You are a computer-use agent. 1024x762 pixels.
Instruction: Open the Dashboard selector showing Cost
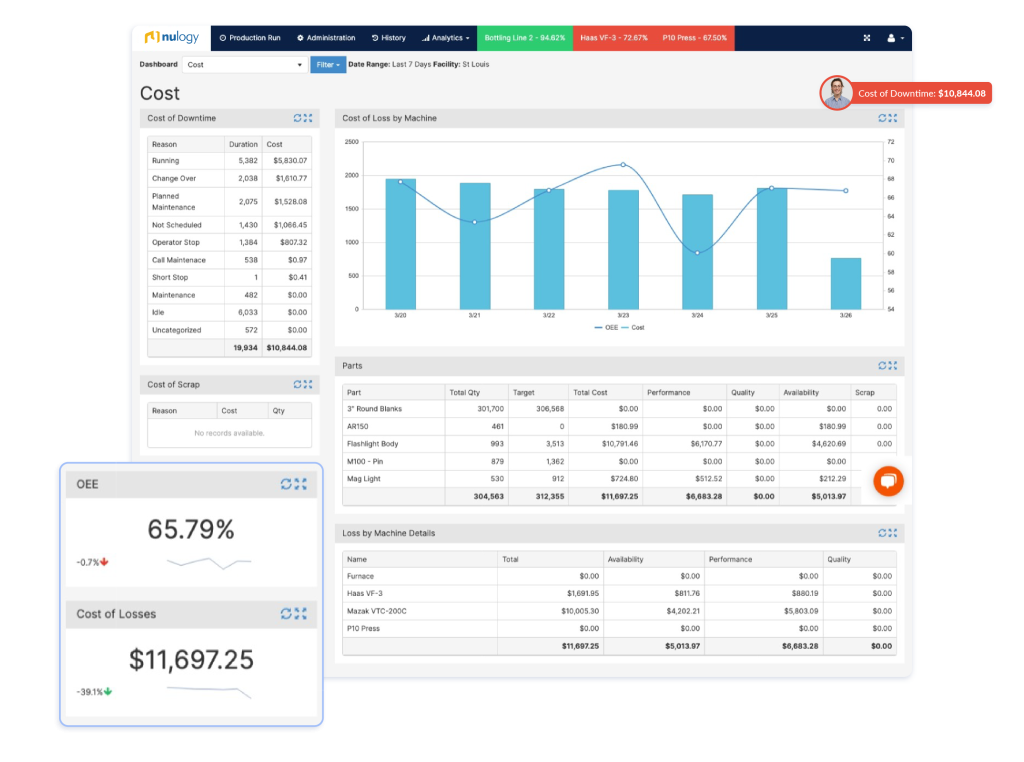245,65
